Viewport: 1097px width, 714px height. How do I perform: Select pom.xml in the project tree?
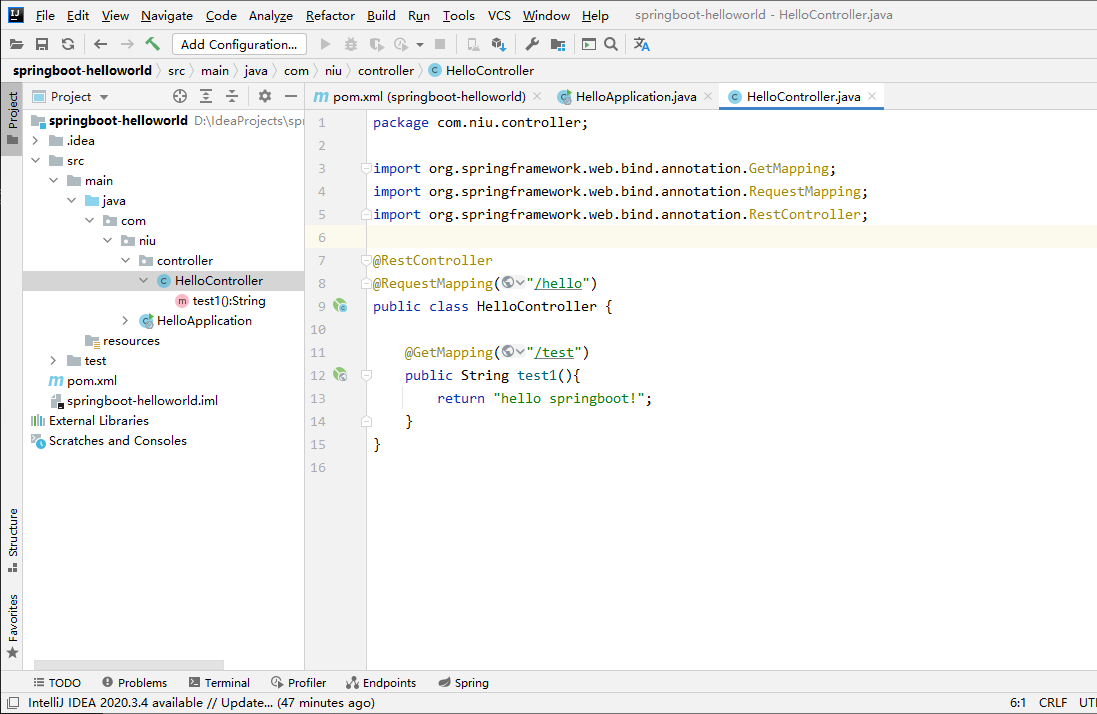(91, 381)
